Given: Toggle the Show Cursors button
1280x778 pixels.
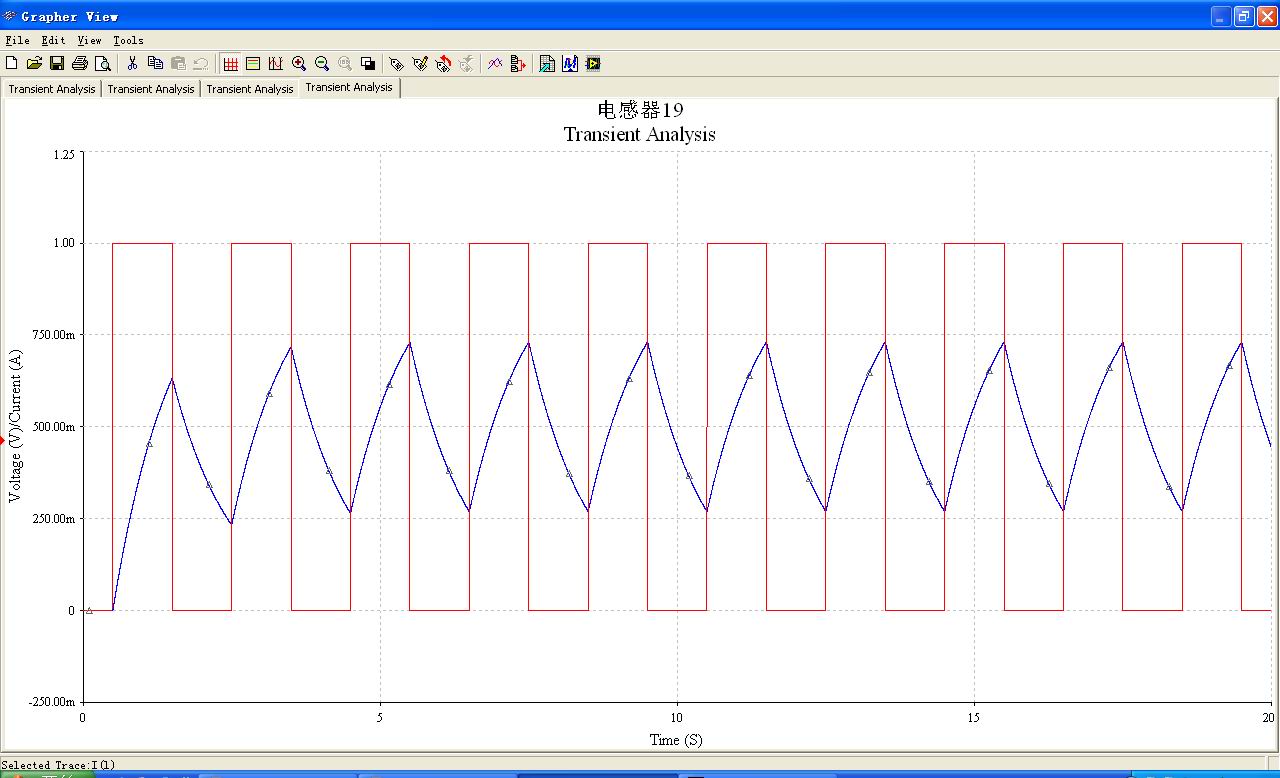Looking at the screenshot, I should point(276,63).
